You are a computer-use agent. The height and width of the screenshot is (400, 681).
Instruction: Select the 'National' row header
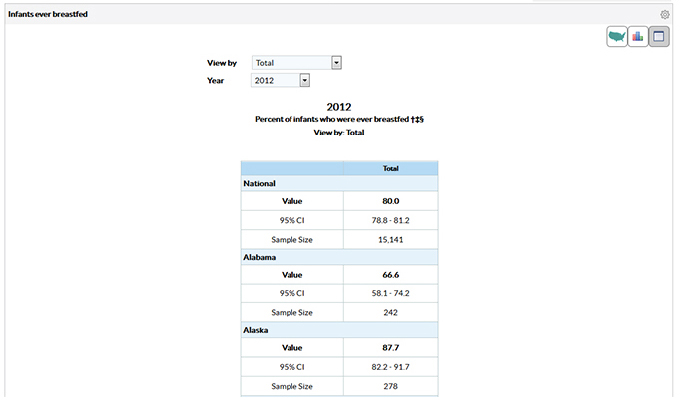point(339,184)
